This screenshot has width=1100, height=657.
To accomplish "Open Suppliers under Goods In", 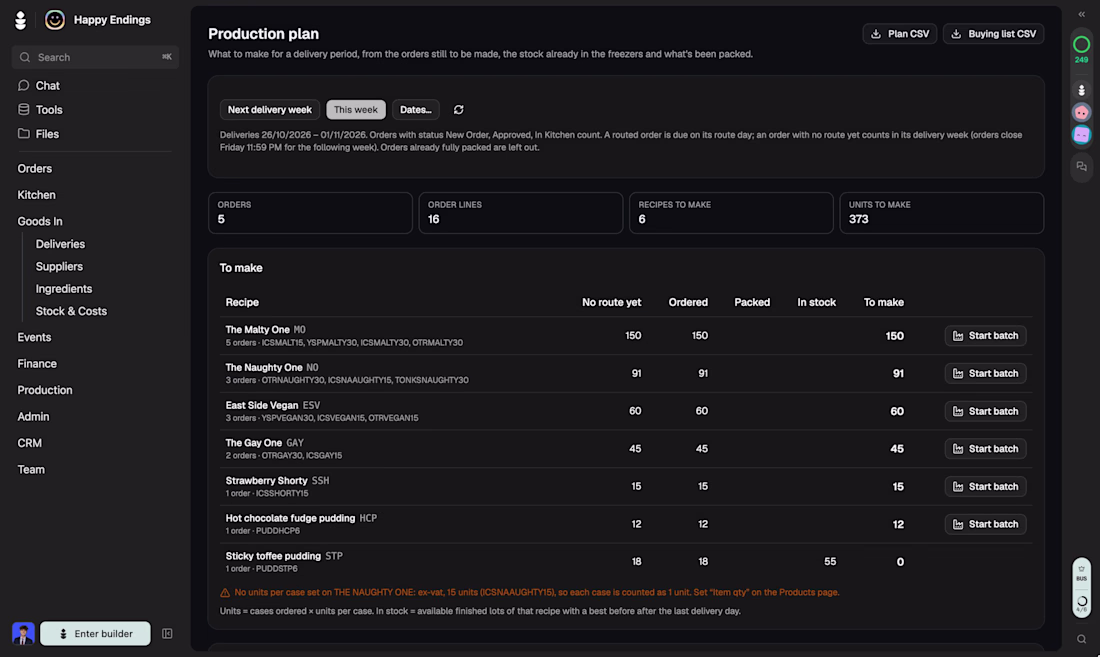I will [x=60, y=266].
